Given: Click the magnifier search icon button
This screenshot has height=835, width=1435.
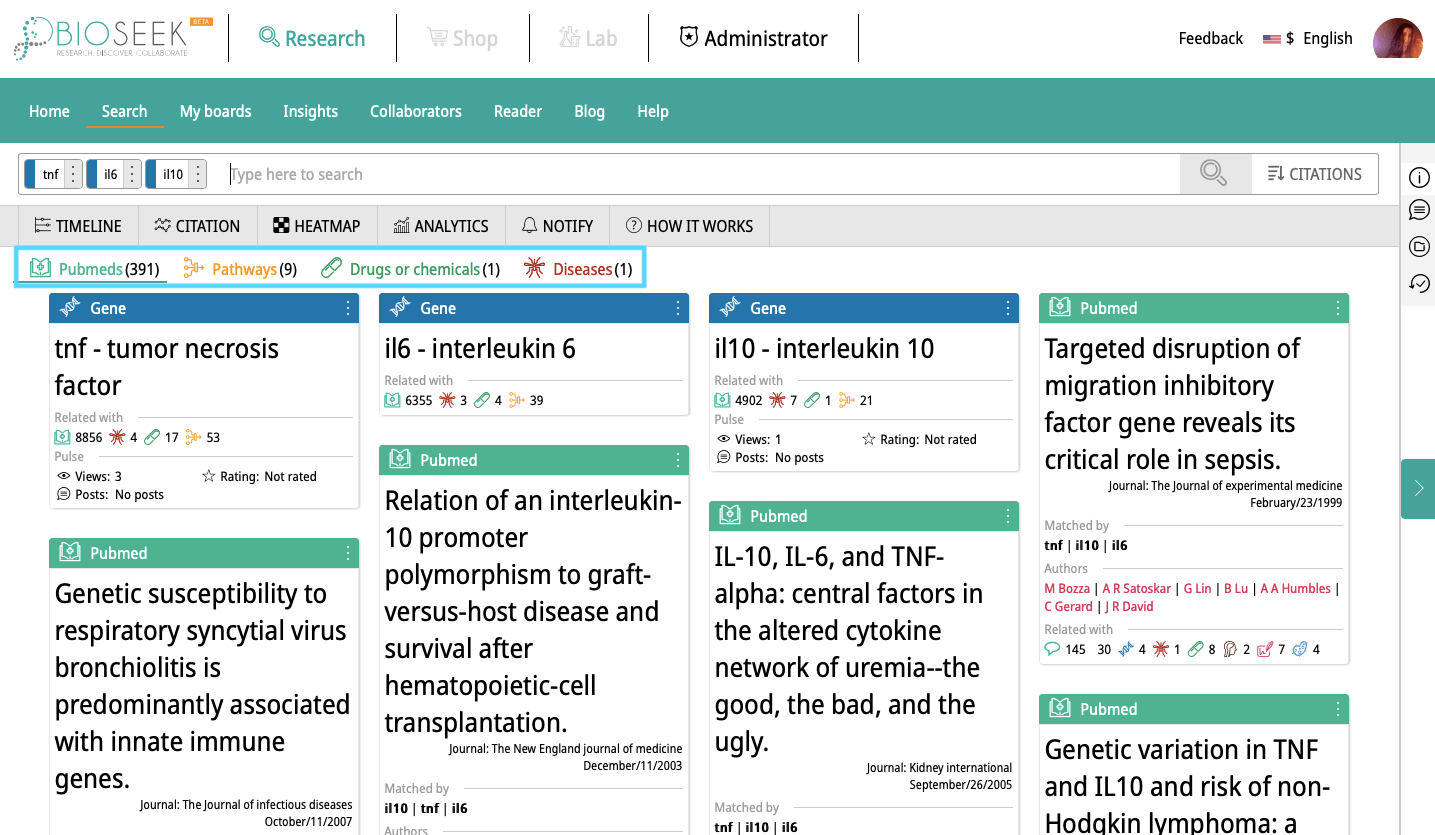Looking at the screenshot, I should (1214, 174).
